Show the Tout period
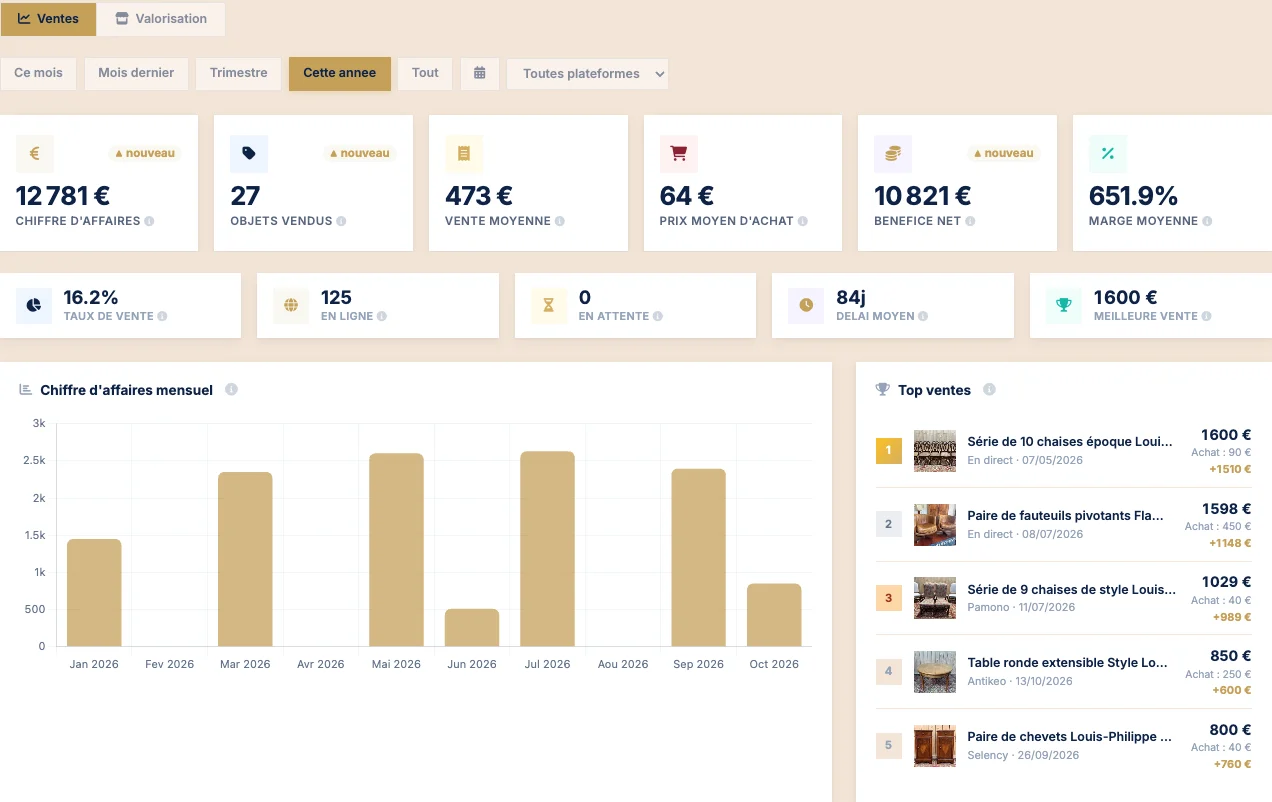 [x=425, y=73]
